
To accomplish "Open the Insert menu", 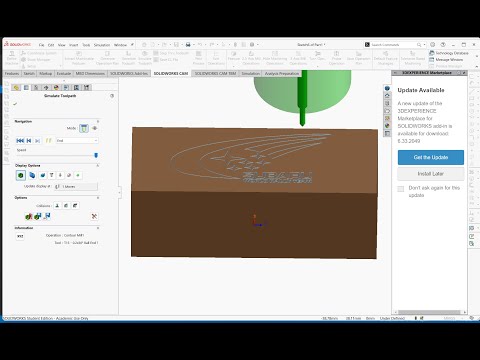I will (x=74, y=45).
